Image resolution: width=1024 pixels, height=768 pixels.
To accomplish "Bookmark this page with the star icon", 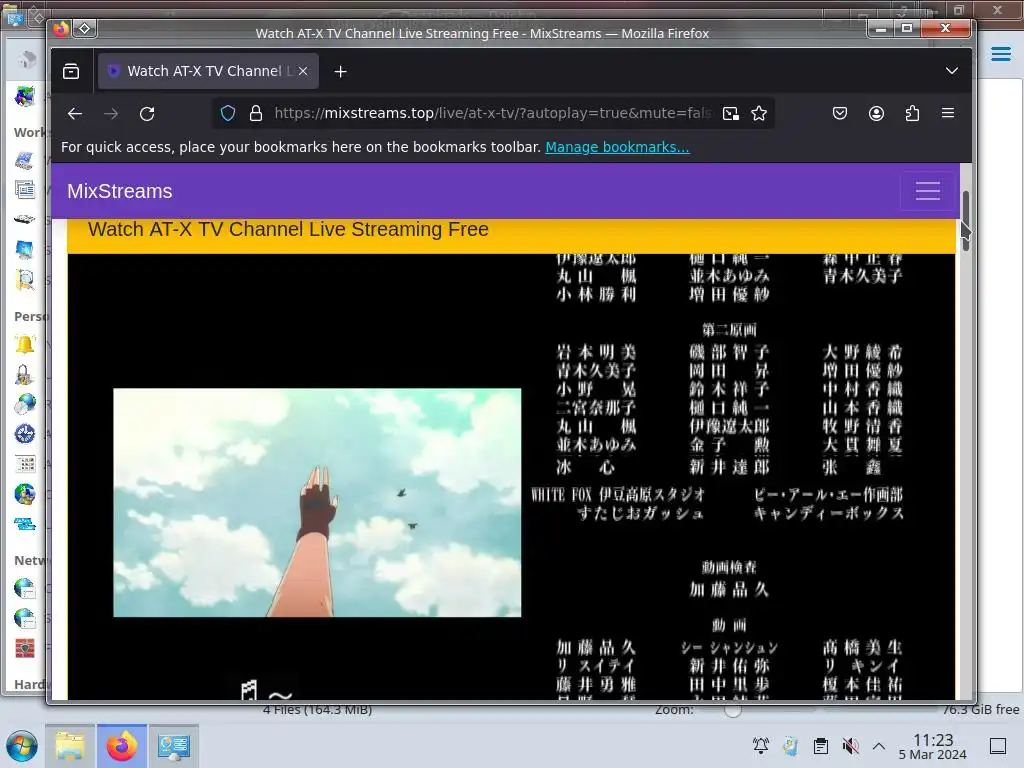I will pos(759,114).
